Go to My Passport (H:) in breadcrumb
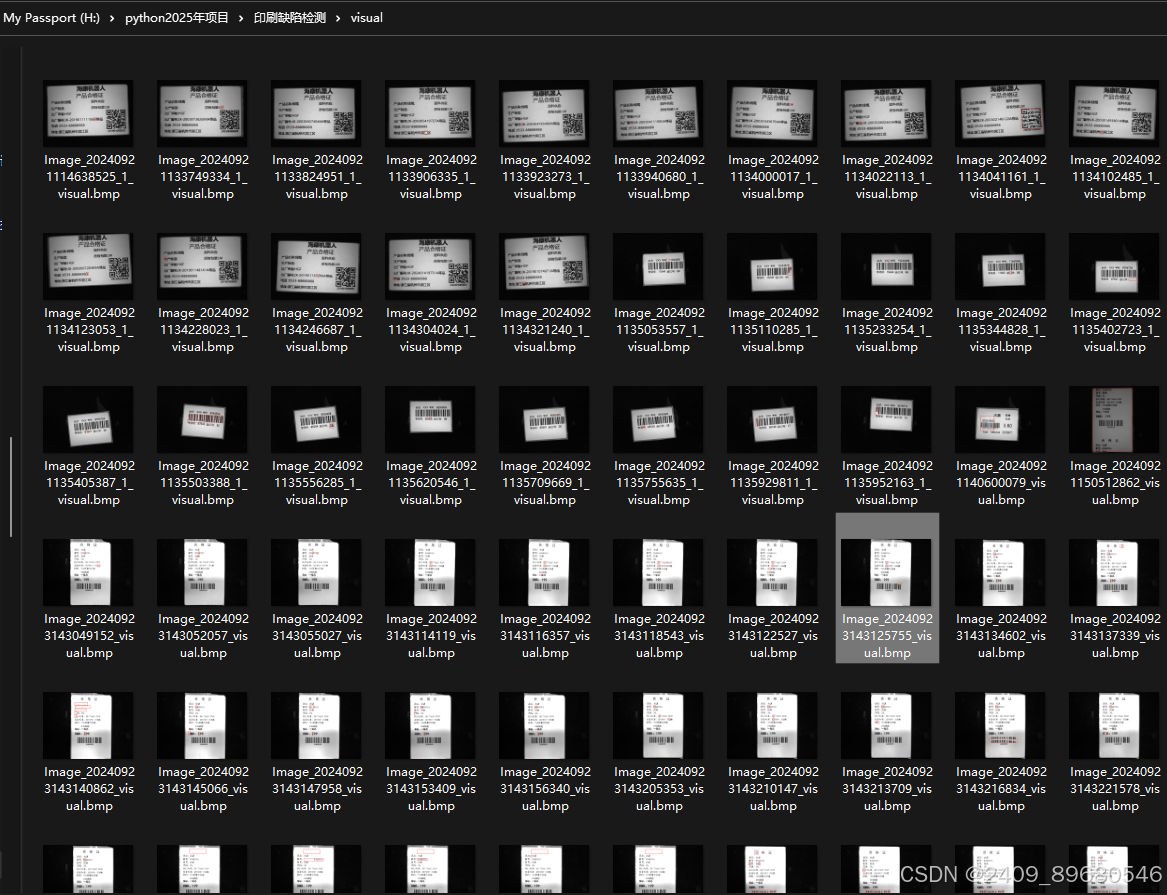This screenshot has height=895, width=1167. coord(51,18)
